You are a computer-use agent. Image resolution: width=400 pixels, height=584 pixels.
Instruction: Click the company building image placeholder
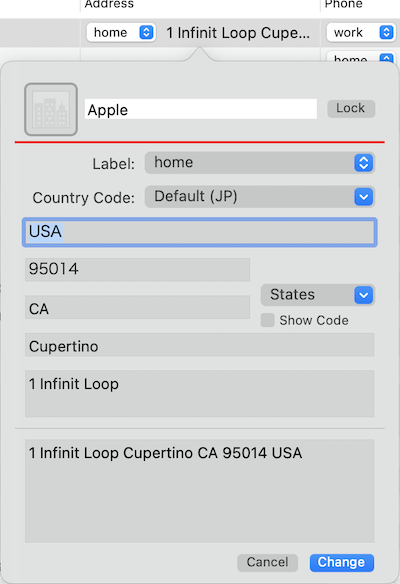tap(51, 110)
